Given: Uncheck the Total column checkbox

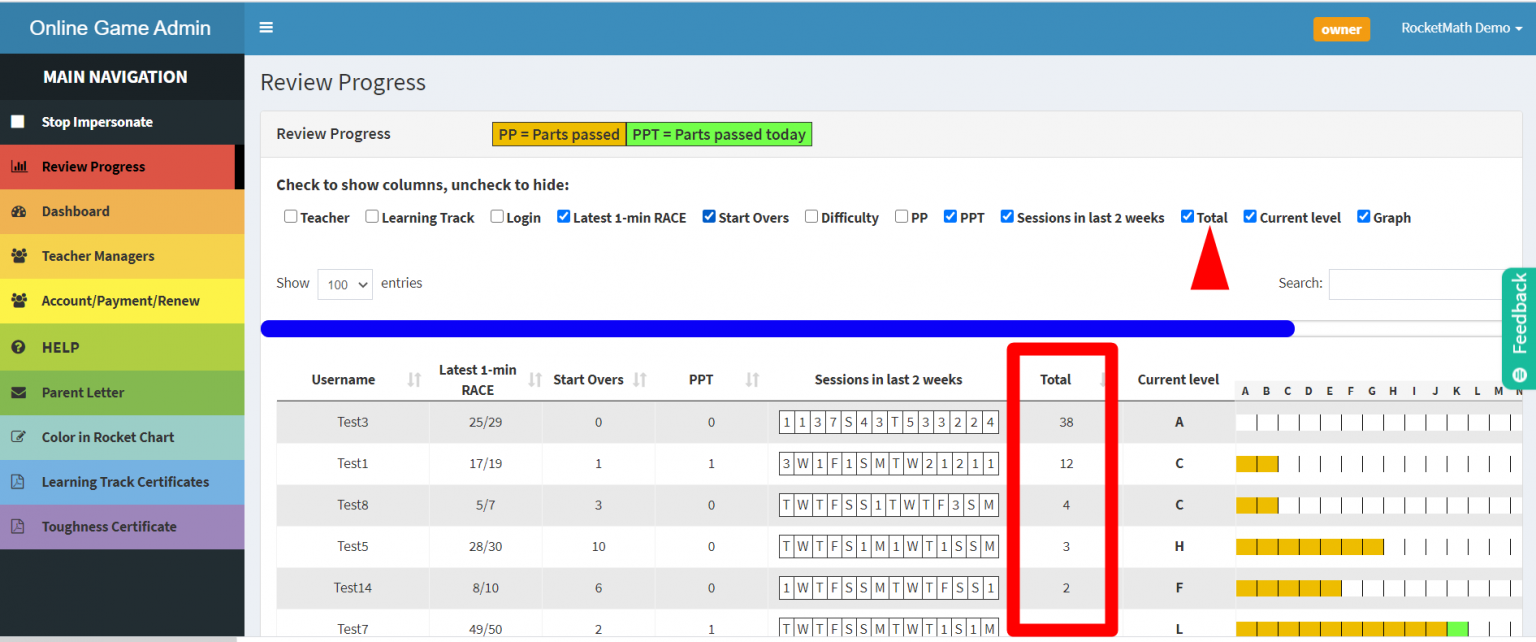Looking at the screenshot, I should click(1187, 217).
